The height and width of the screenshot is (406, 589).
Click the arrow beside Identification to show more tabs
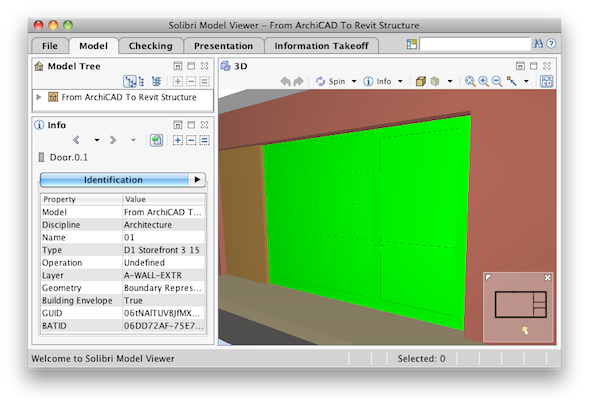197,180
